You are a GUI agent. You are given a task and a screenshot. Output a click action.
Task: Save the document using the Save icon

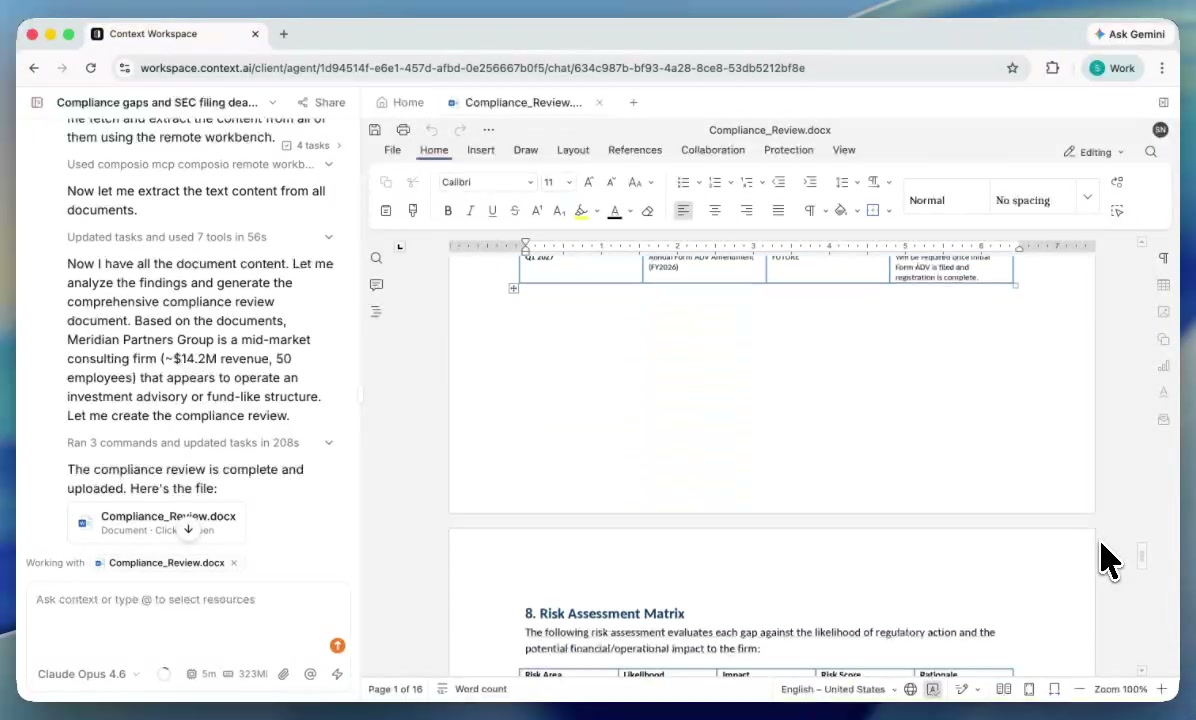(x=375, y=130)
